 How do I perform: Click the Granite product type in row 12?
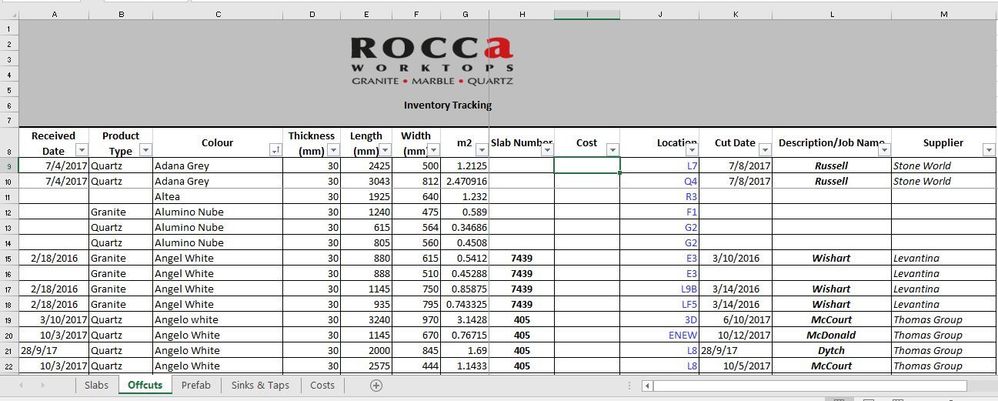tap(121, 212)
